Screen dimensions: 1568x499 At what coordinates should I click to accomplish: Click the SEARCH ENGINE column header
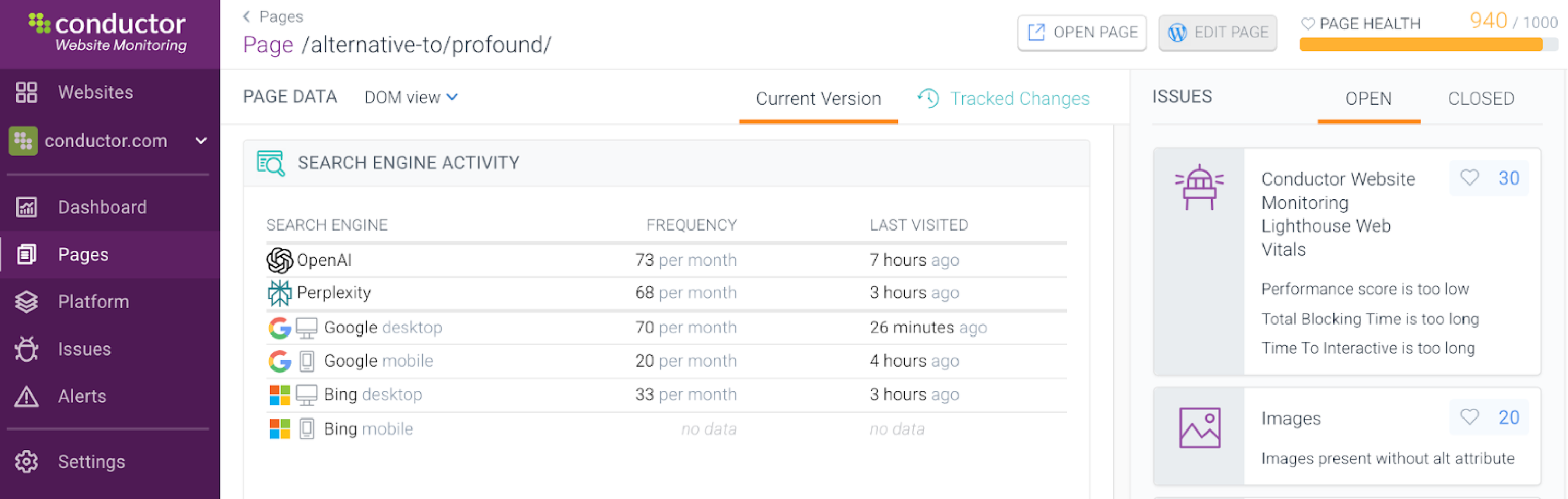(327, 225)
